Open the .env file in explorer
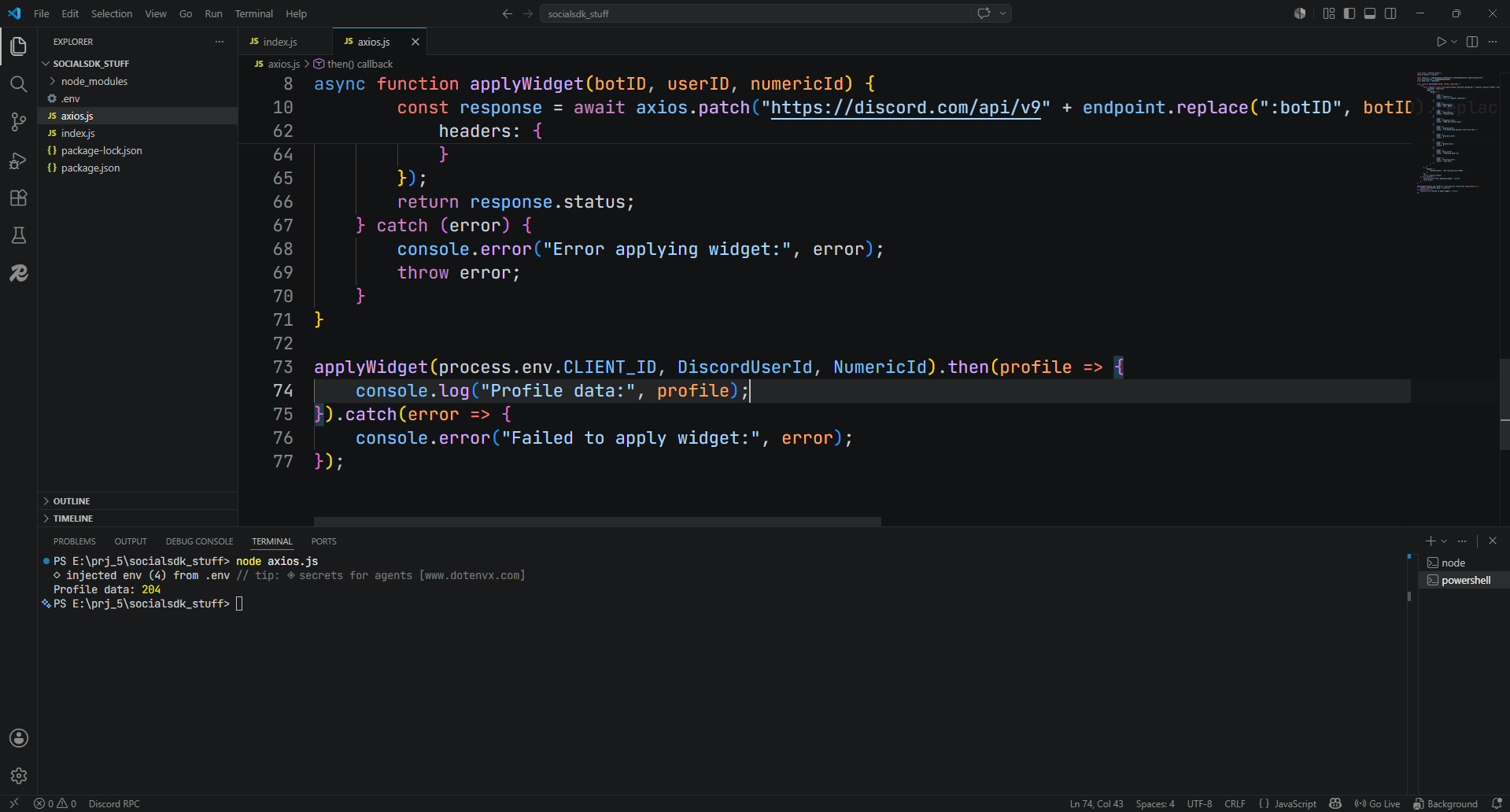 [138, 98]
